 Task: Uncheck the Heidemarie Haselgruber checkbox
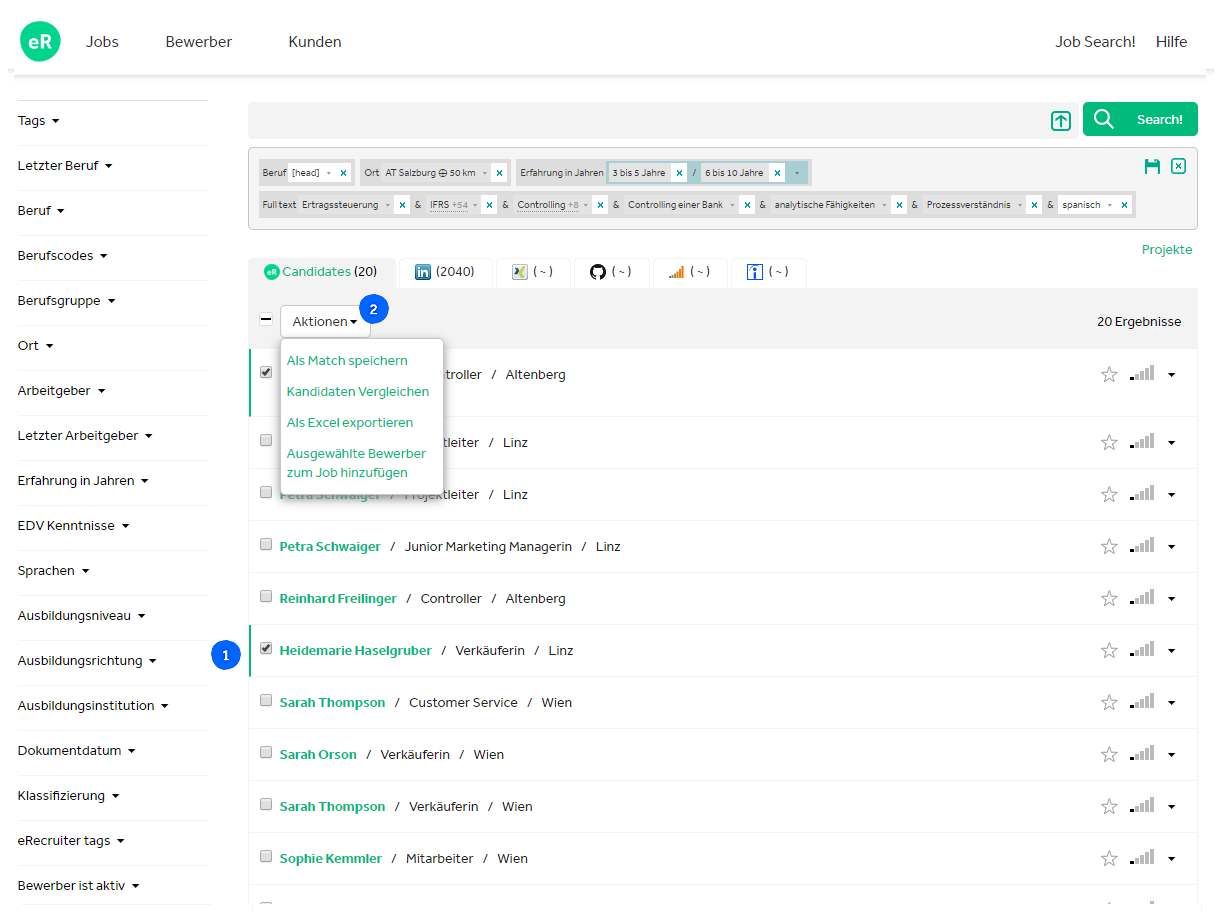click(266, 648)
